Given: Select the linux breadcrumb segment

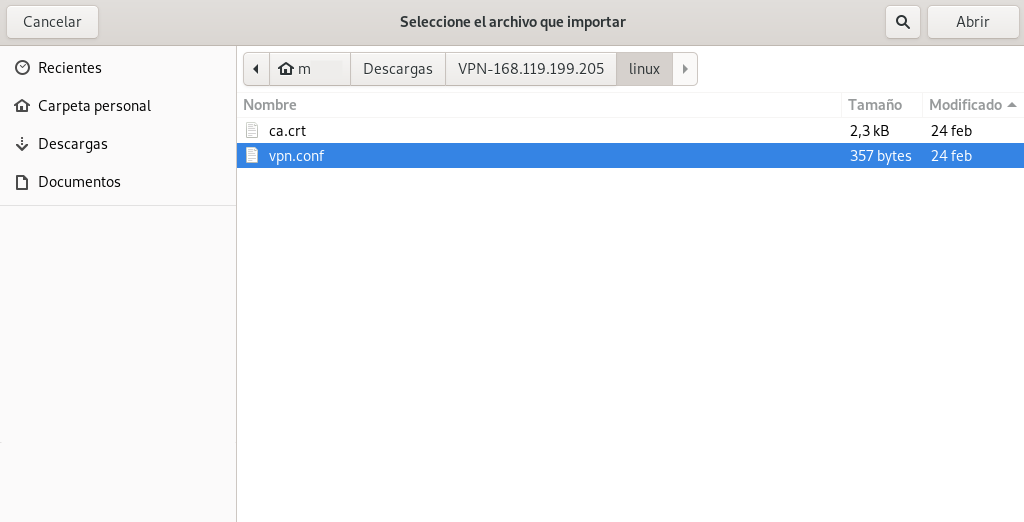Looking at the screenshot, I should 644,69.
